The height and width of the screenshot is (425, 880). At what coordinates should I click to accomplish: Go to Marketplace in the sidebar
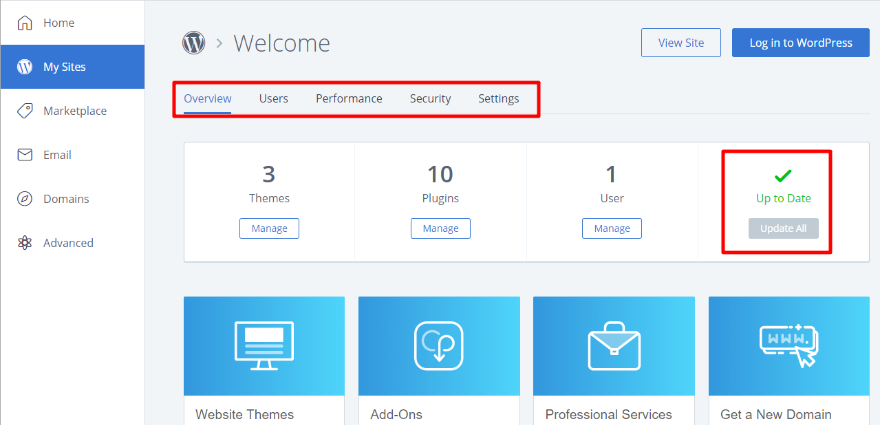click(x=72, y=111)
